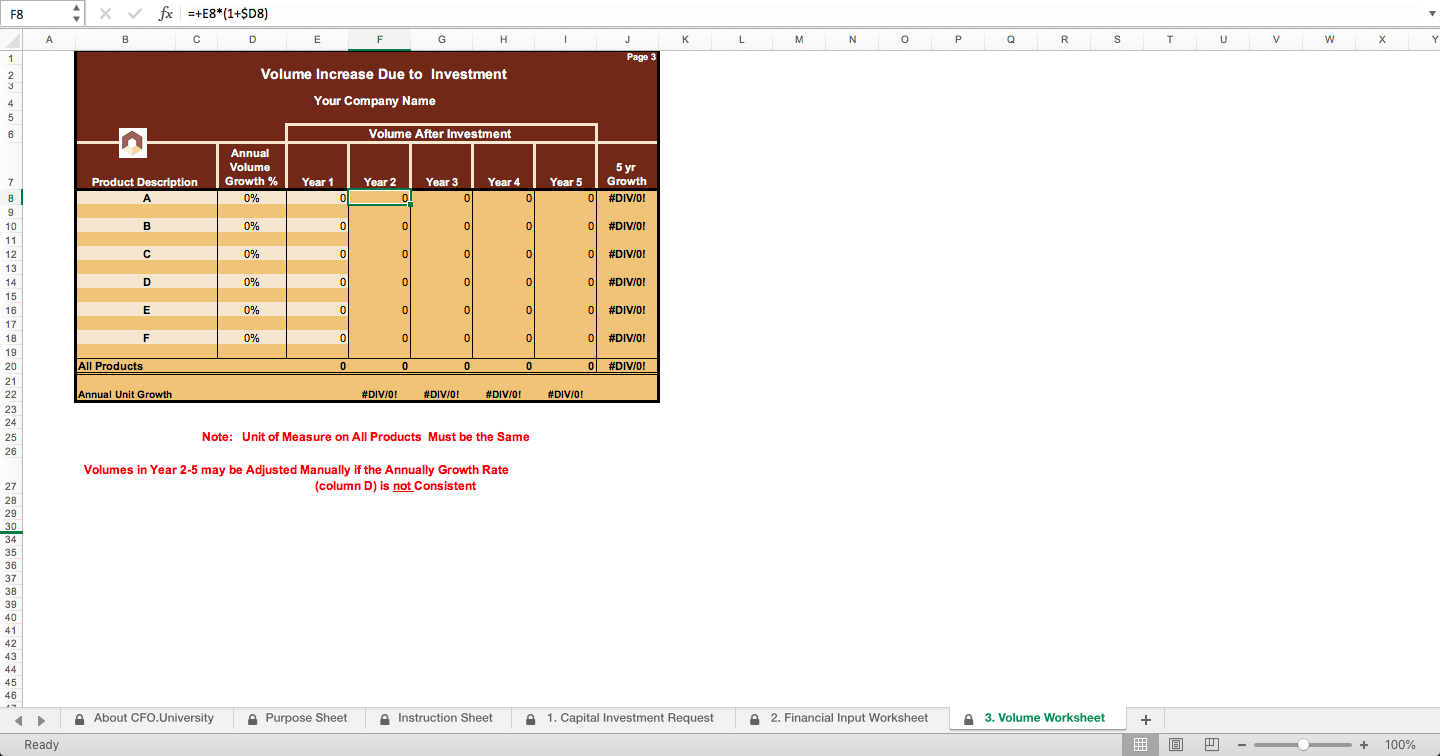Click All Products 5 yr Growth #DIV/0! cell

pyautogui.click(x=627, y=366)
